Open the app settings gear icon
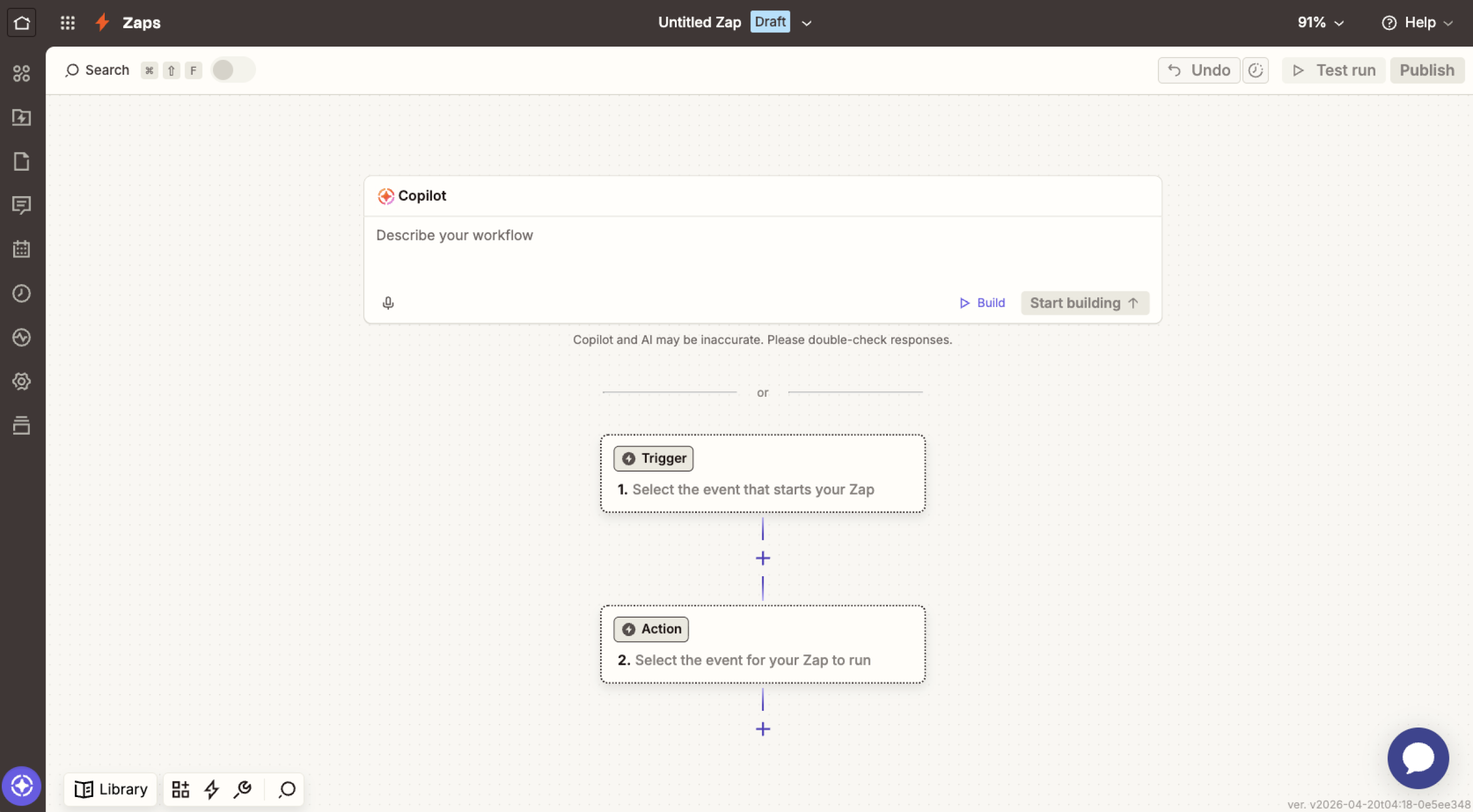The width and height of the screenshot is (1473, 812). 22,381
